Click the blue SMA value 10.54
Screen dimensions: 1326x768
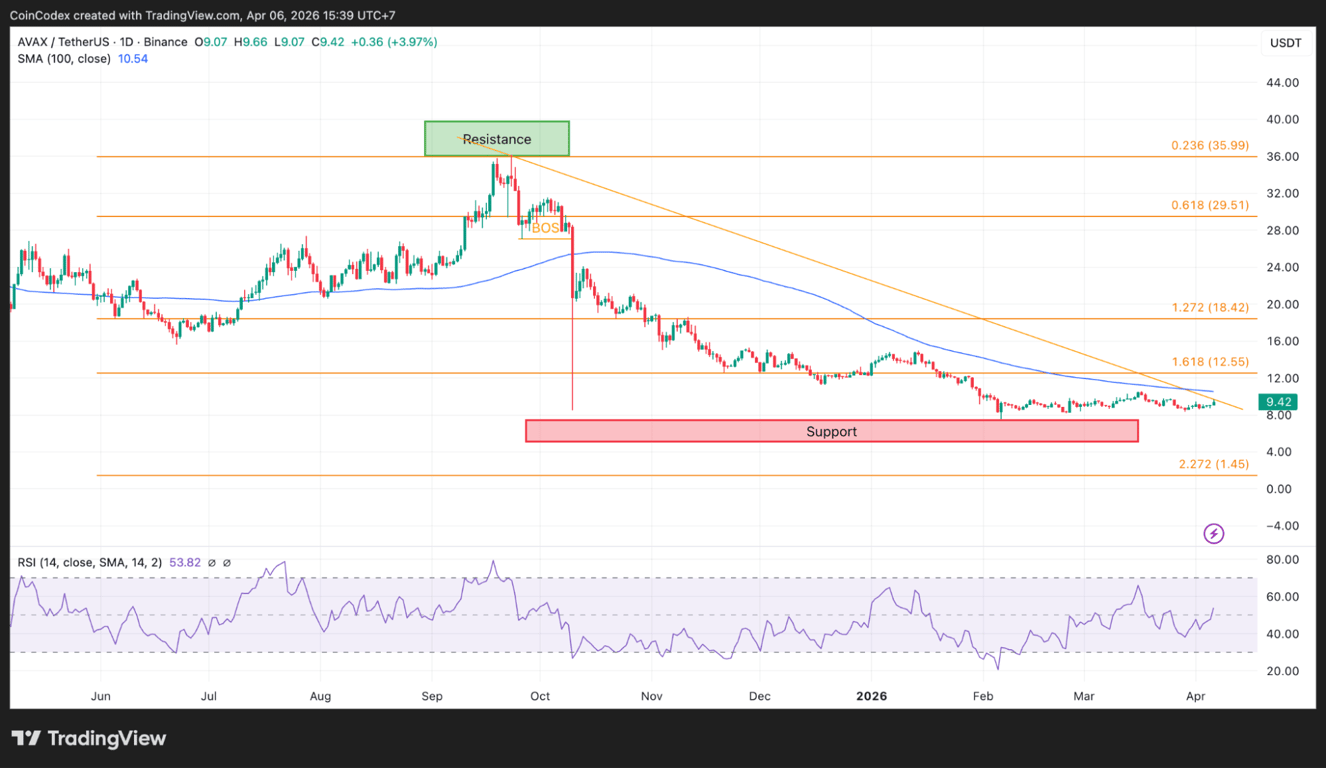[x=132, y=59]
